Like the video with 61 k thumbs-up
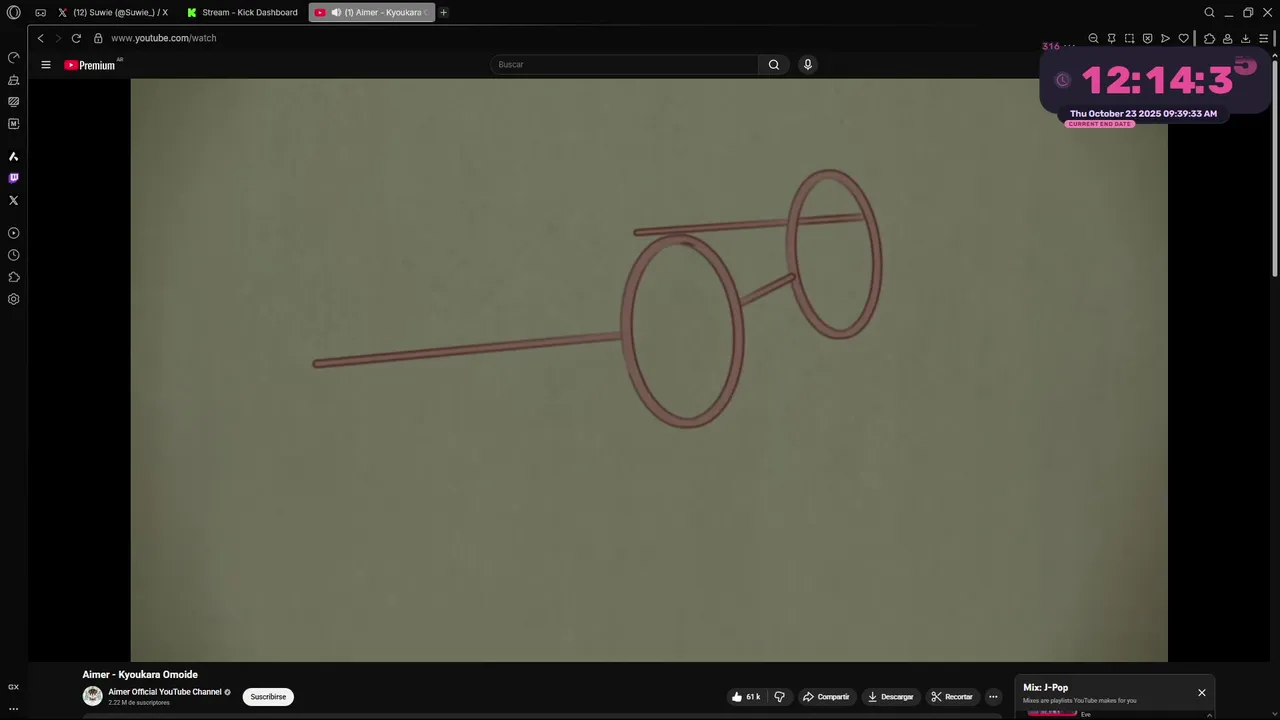Screen dimensions: 1280x720 746,697
